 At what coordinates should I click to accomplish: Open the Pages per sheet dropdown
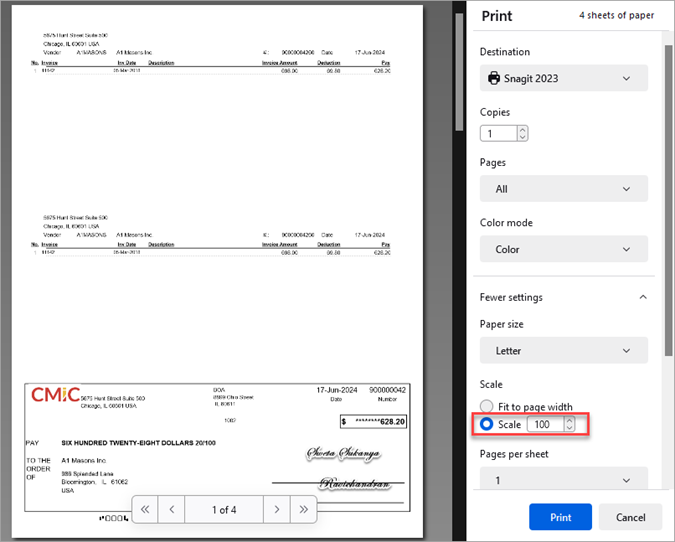click(564, 479)
